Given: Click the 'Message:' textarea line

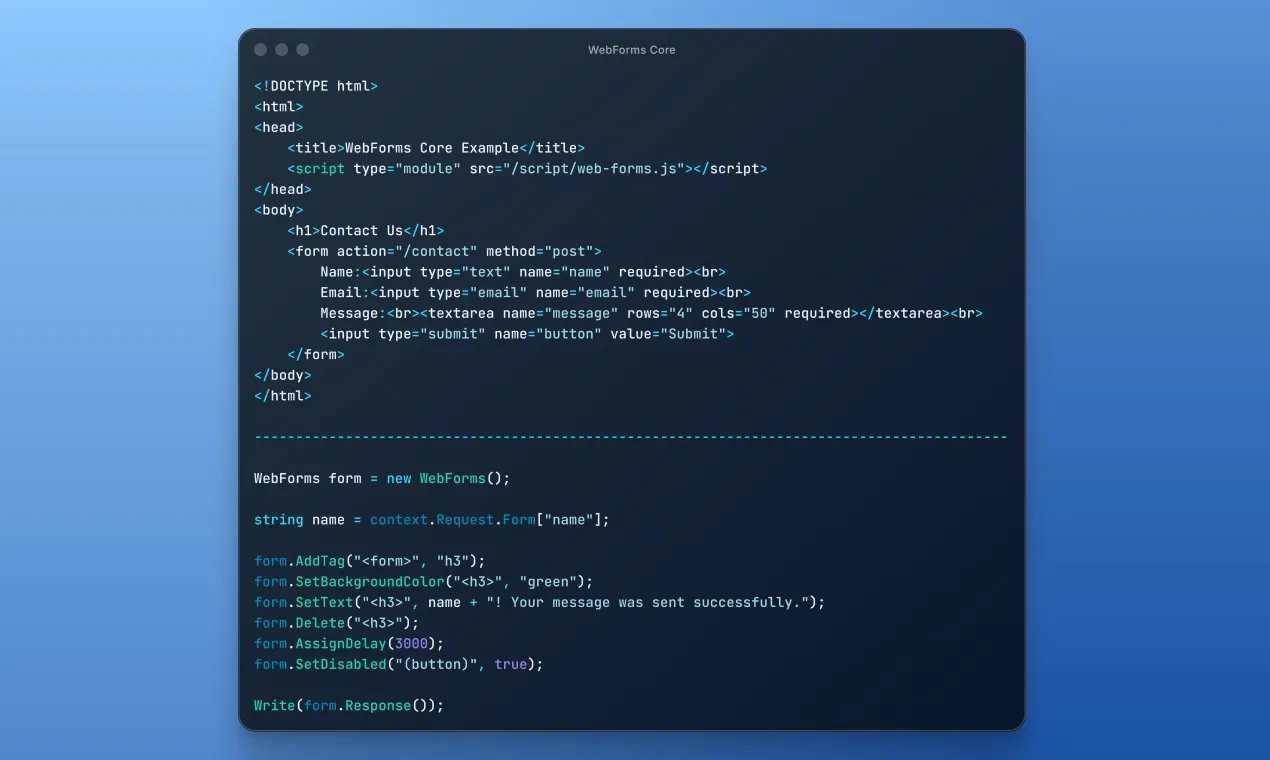Looking at the screenshot, I should [x=652, y=314].
